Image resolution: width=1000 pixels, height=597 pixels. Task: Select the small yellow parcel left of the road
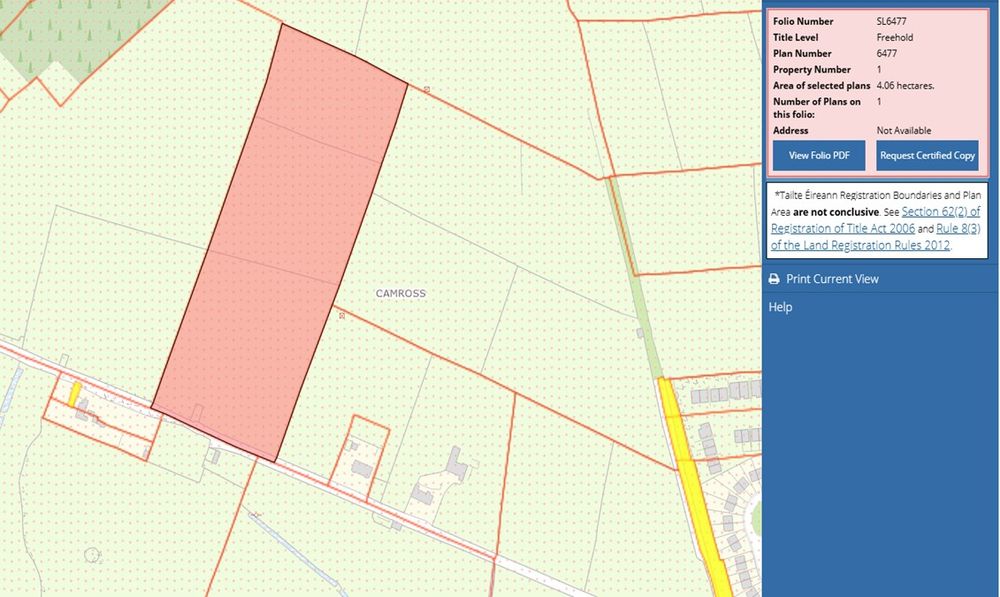[x=74, y=392]
